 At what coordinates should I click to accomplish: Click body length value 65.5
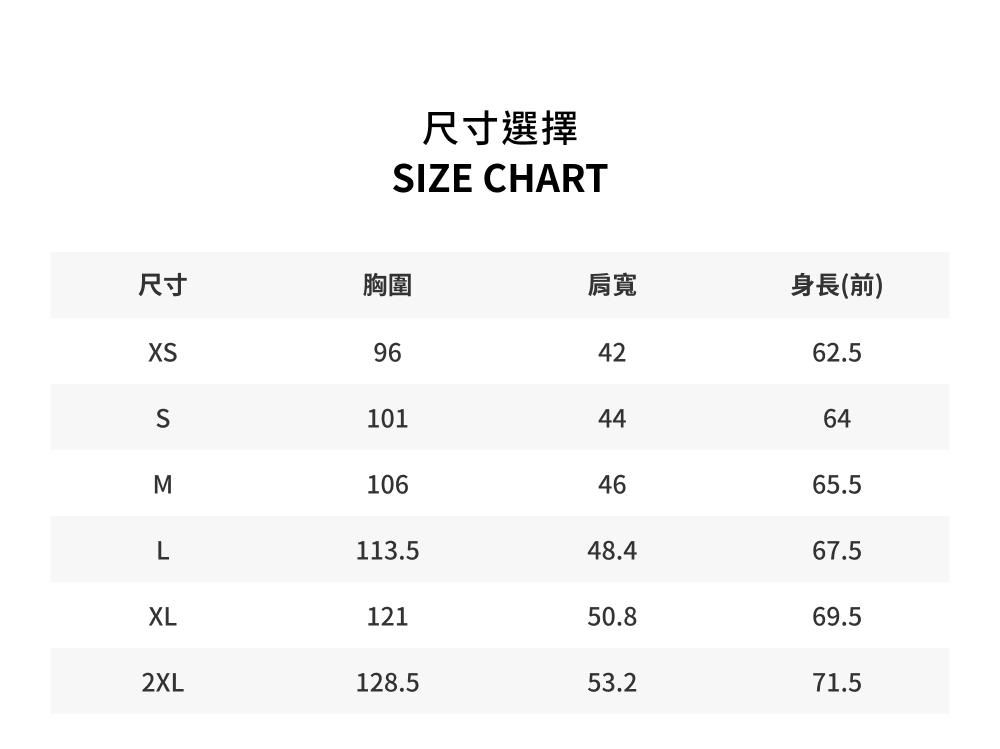836,485
